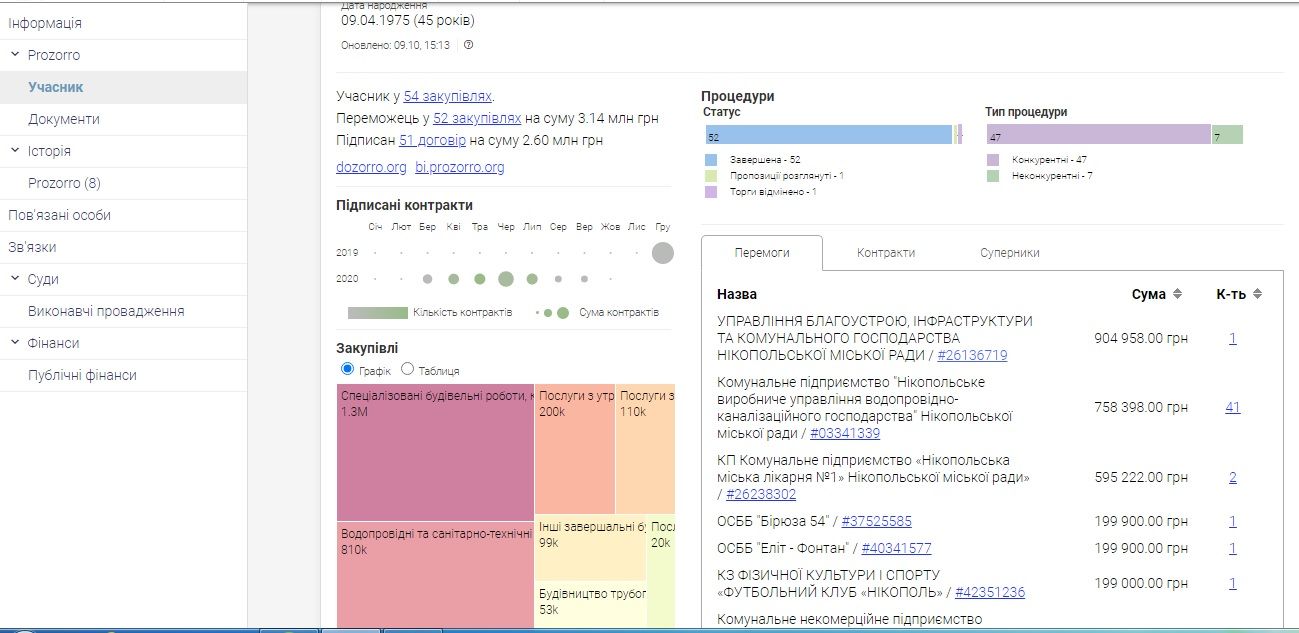Image resolution: width=1299 pixels, height=633 pixels.
Task: Collapse the Prozorro section in sidebar
Action: pos(15,55)
